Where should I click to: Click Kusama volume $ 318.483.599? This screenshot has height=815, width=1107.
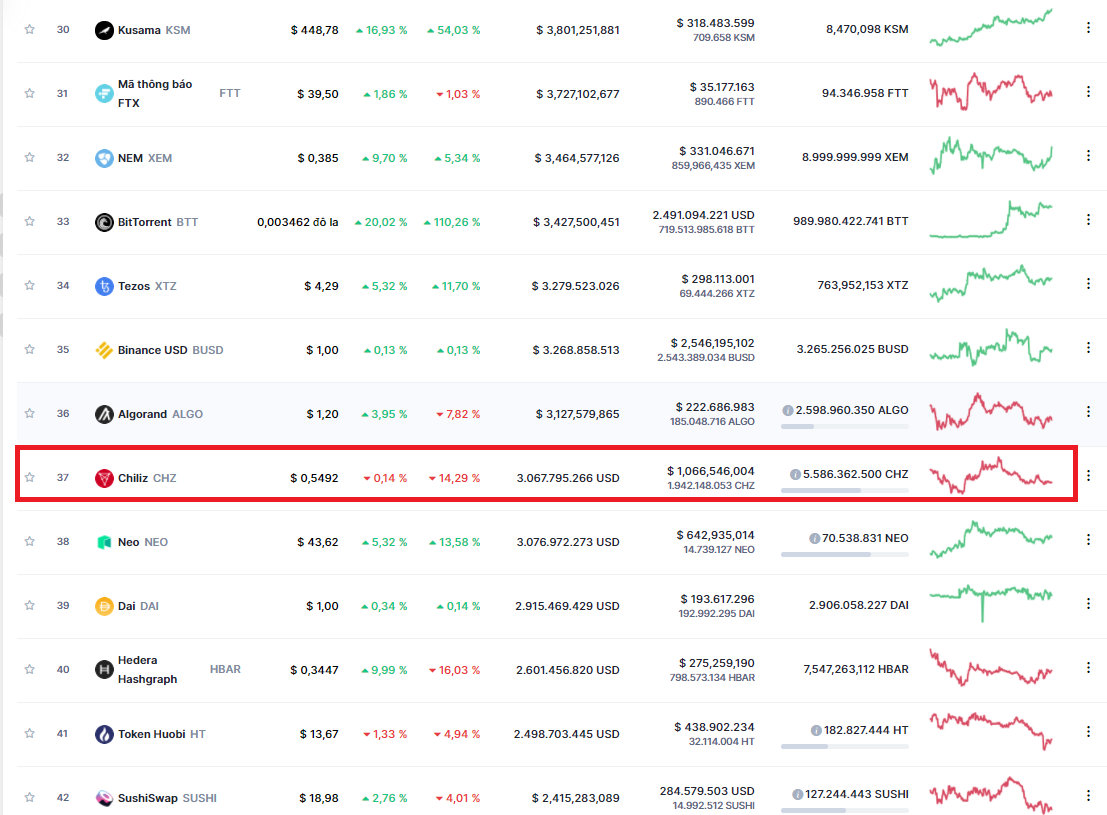tap(715, 23)
